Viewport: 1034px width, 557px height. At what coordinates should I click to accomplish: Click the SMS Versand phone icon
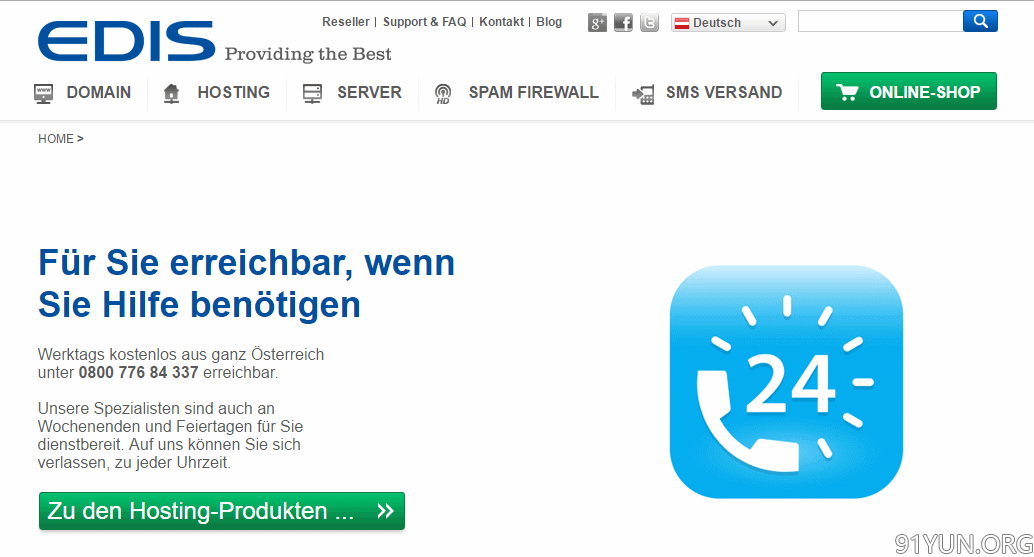643,94
